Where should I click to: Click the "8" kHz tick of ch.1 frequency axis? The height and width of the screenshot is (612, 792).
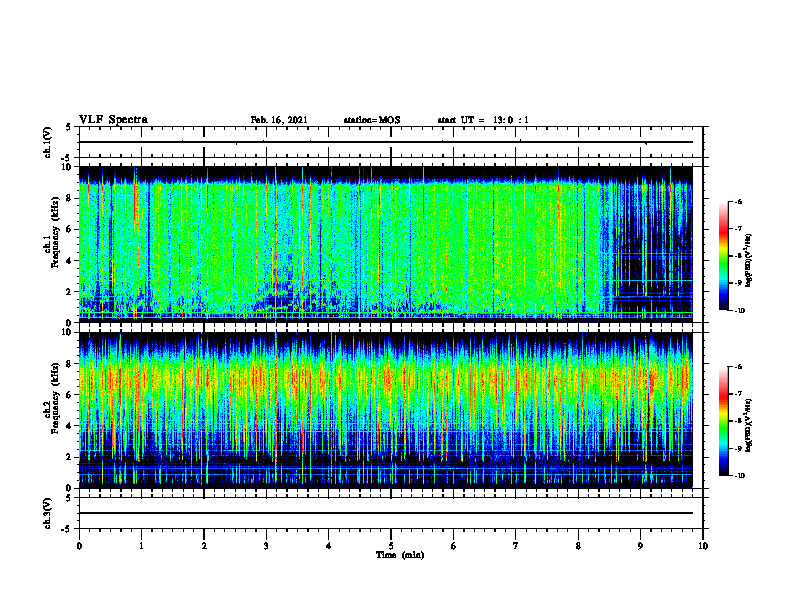(70, 198)
